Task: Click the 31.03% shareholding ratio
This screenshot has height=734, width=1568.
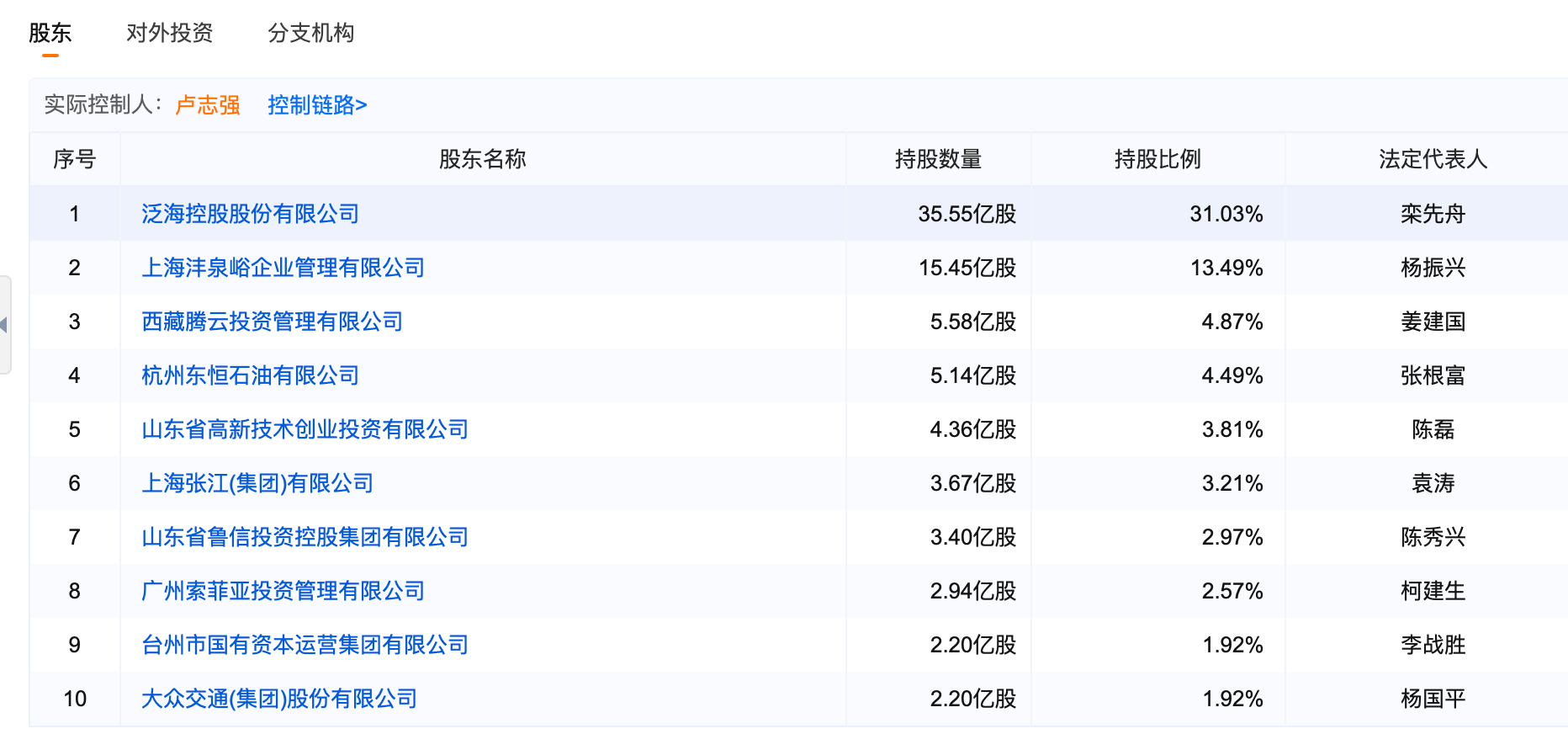Action: coord(1226,214)
